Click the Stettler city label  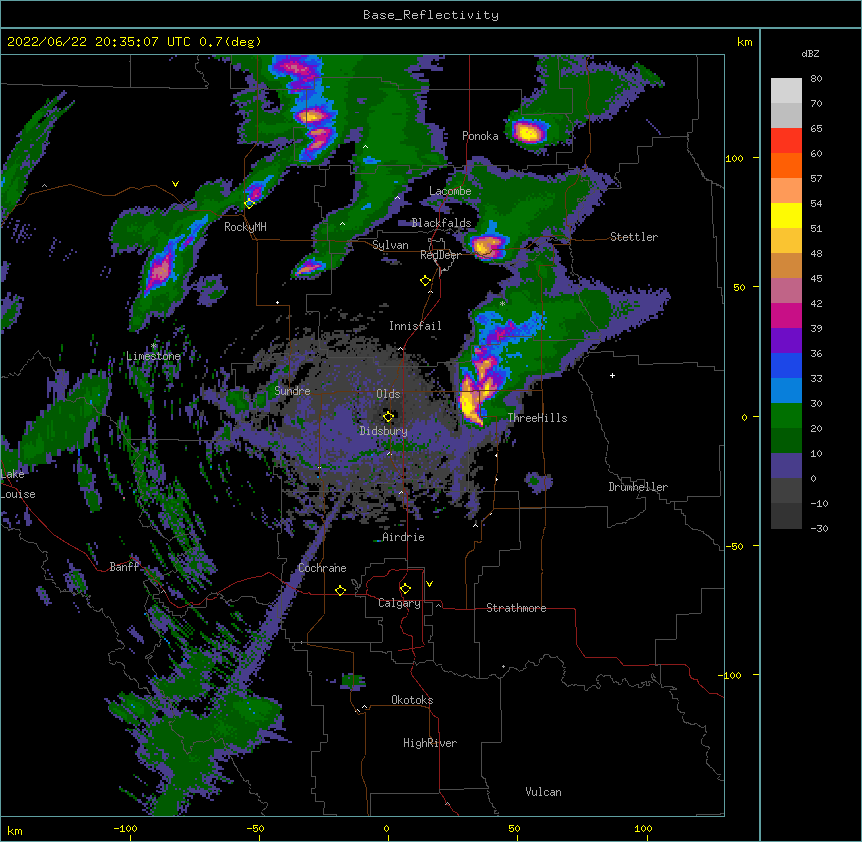634,237
